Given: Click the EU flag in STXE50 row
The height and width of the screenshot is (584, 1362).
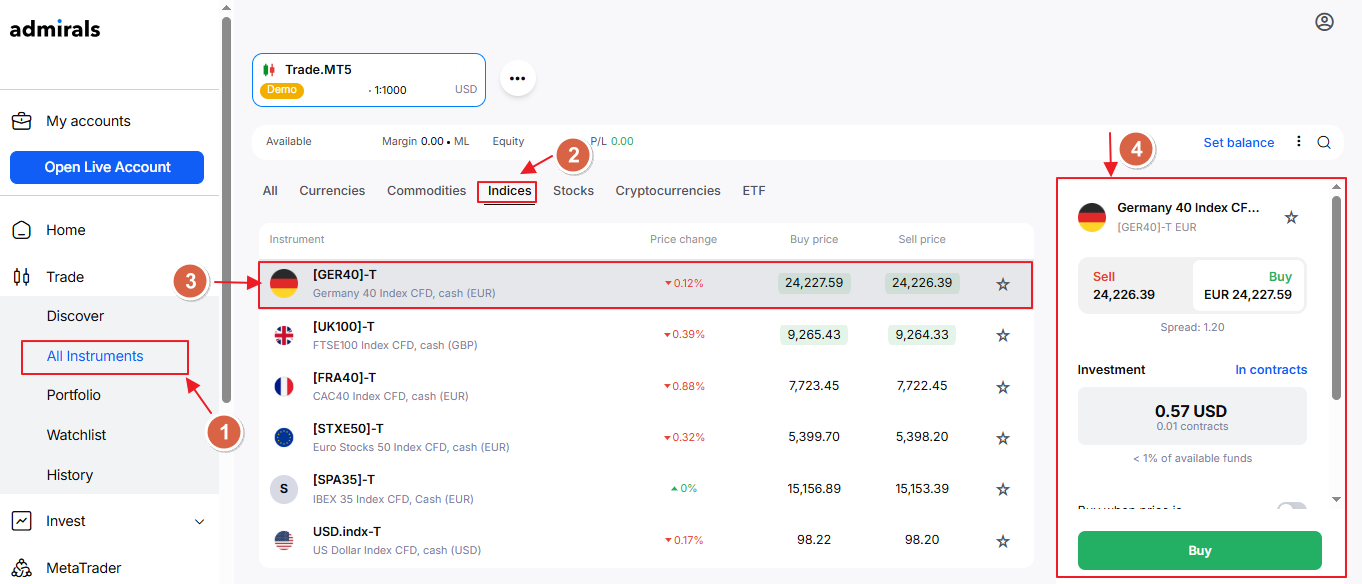Looking at the screenshot, I should coord(284,438).
